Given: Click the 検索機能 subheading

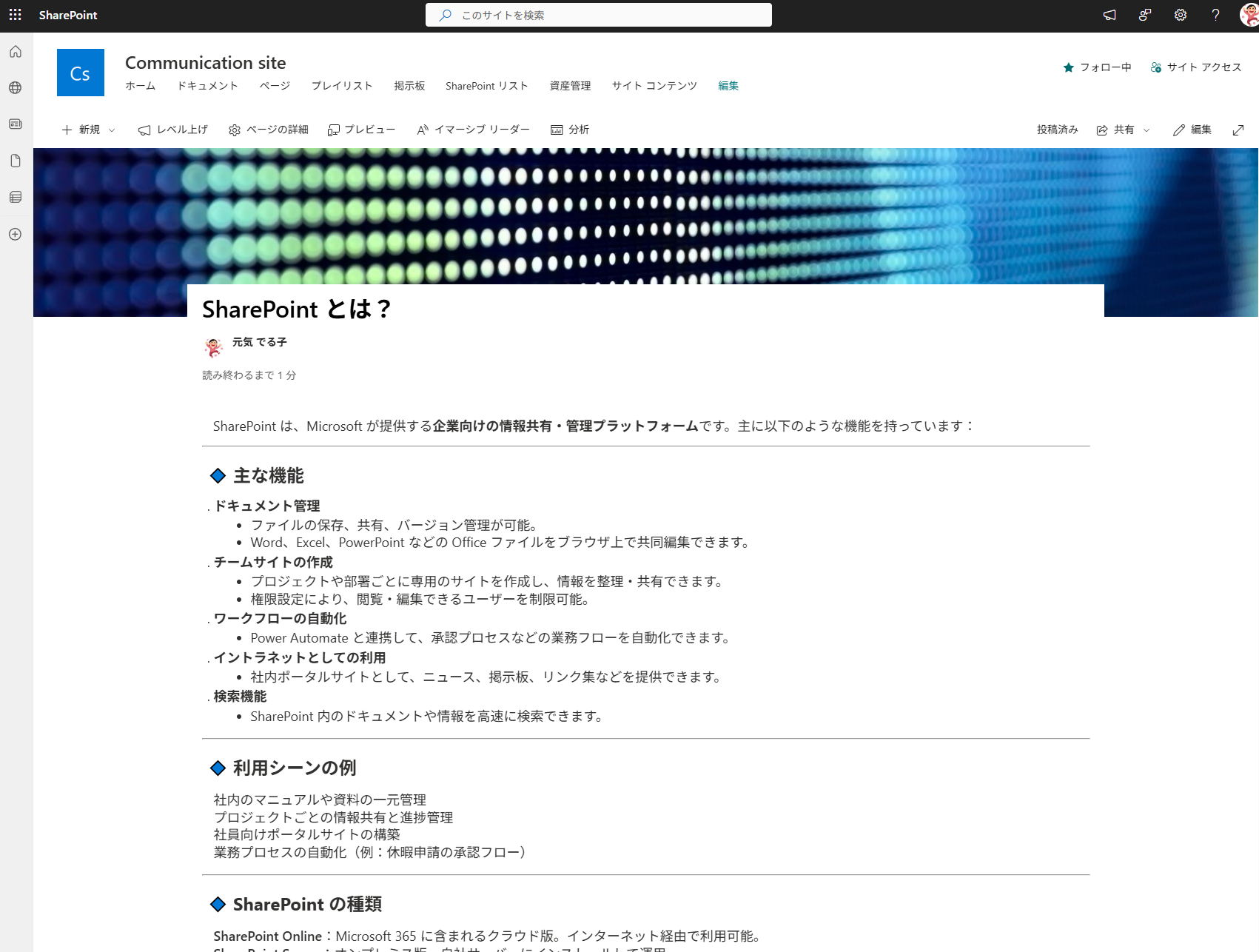Looking at the screenshot, I should [240, 696].
